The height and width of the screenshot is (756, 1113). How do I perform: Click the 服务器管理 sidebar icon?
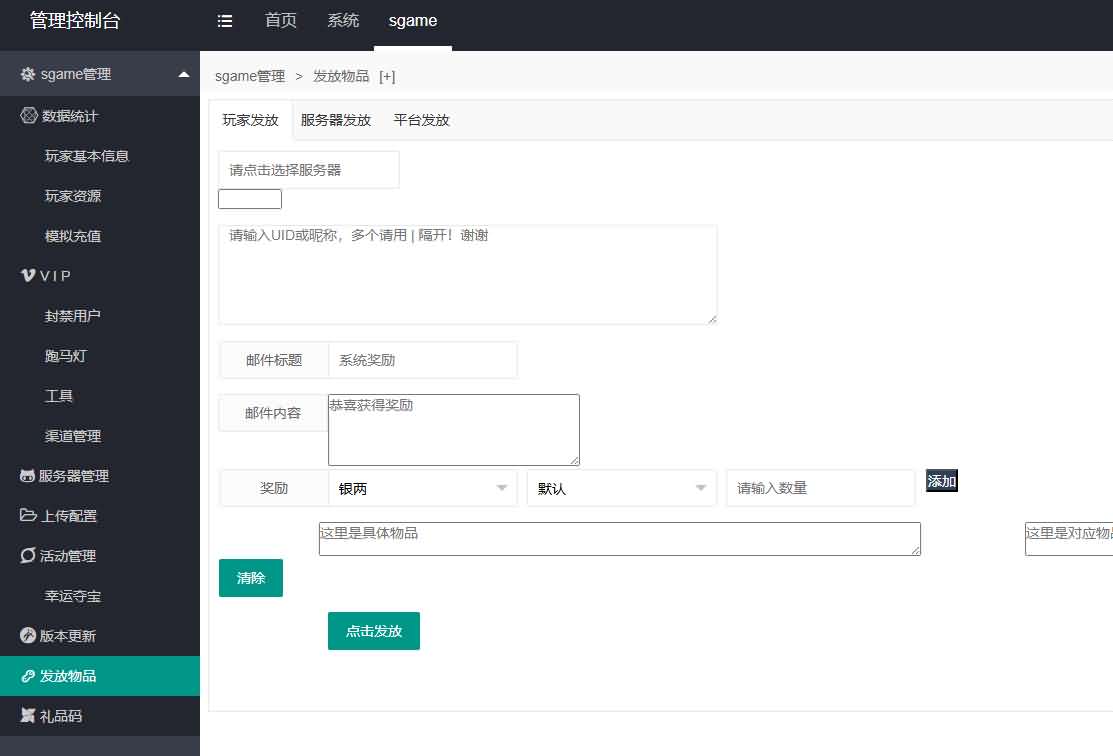[26, 476]
